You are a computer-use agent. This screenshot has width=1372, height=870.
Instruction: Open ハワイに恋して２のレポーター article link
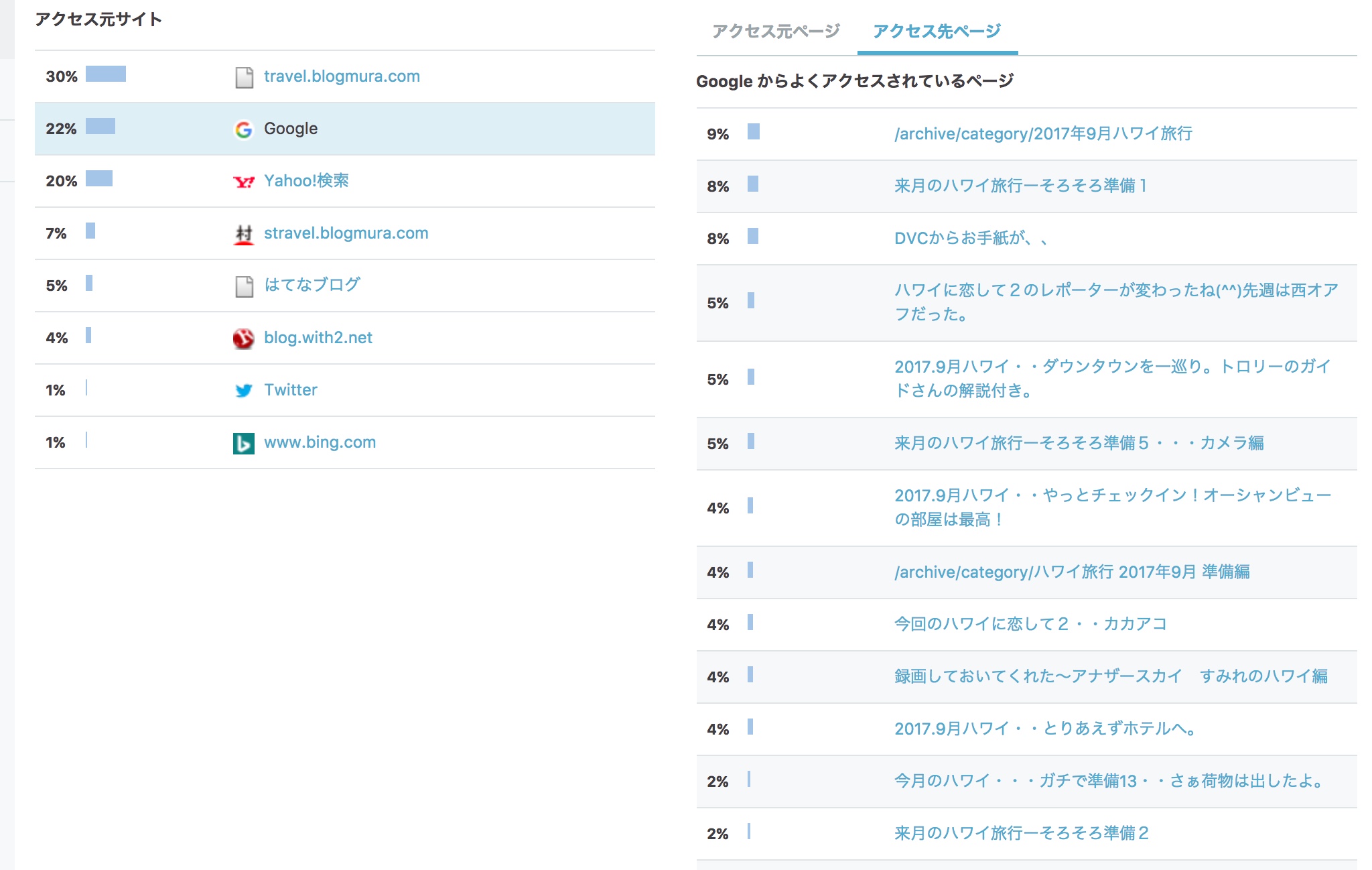coord(1116,302)
